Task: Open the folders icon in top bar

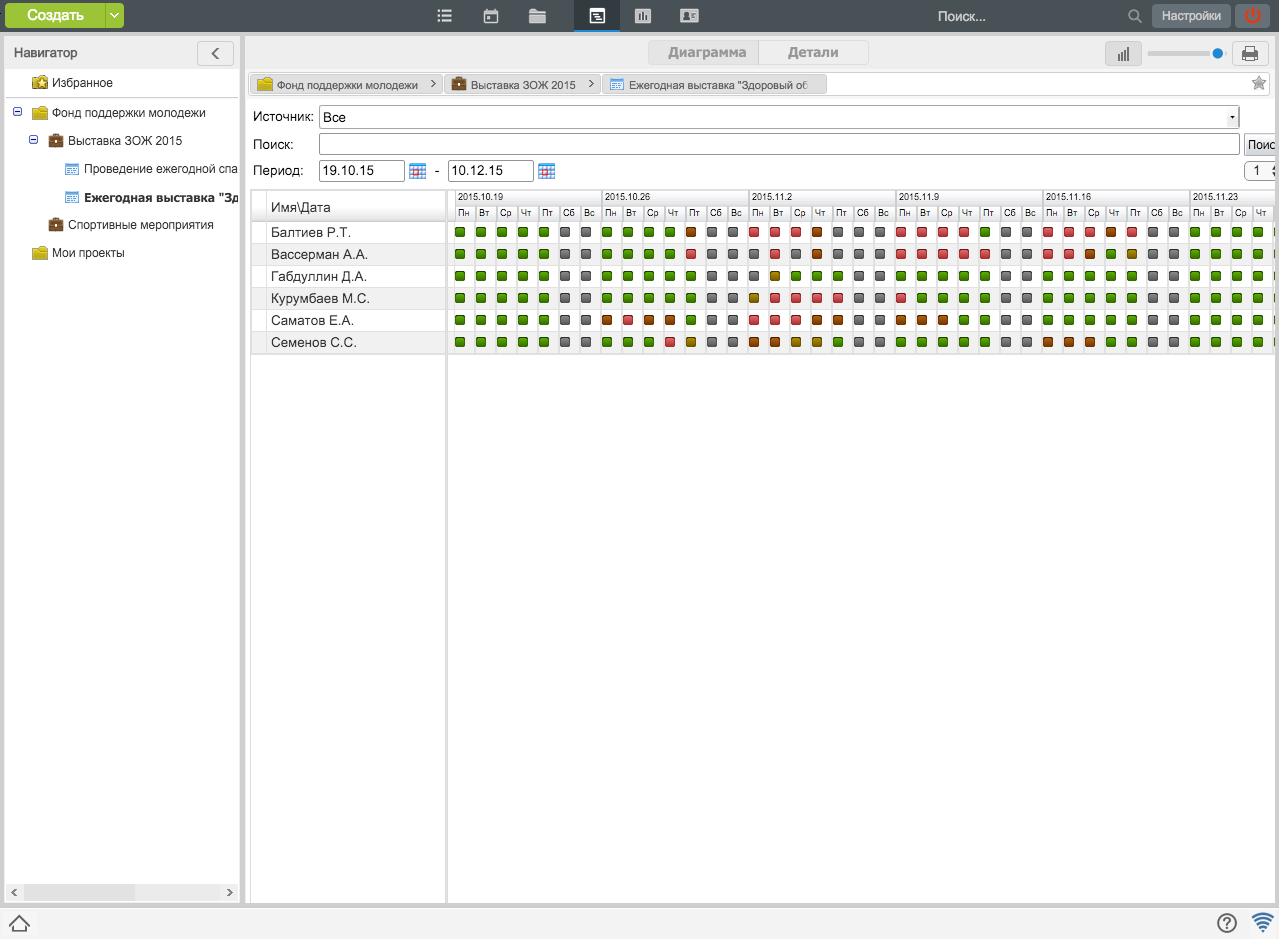Action: click(x=537, y=16)
